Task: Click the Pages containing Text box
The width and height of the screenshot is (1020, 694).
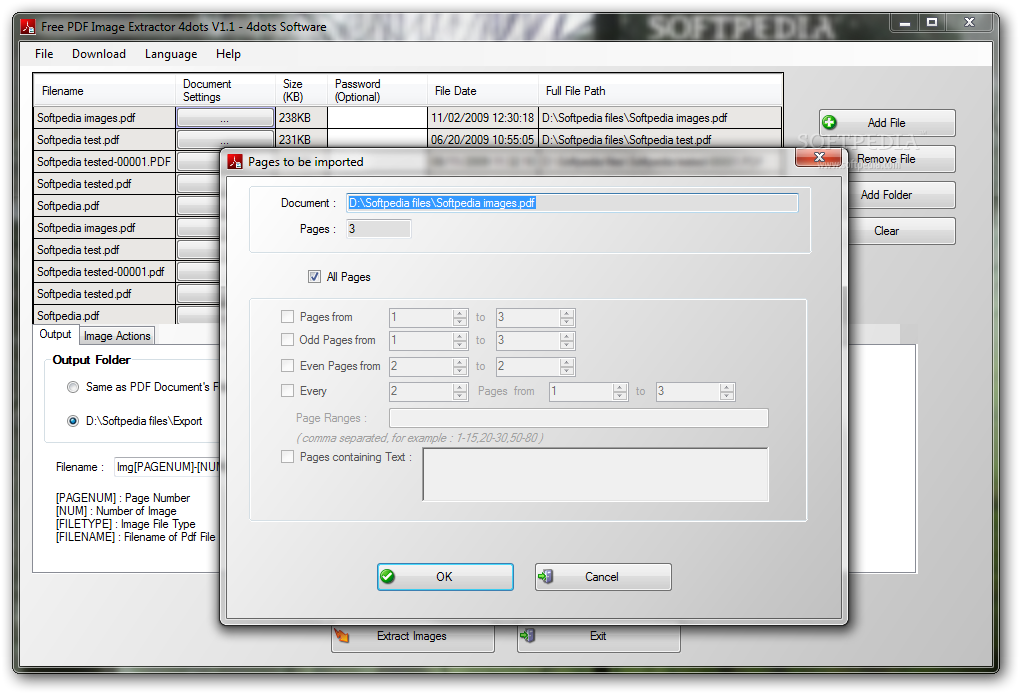Action: (595, 474)
